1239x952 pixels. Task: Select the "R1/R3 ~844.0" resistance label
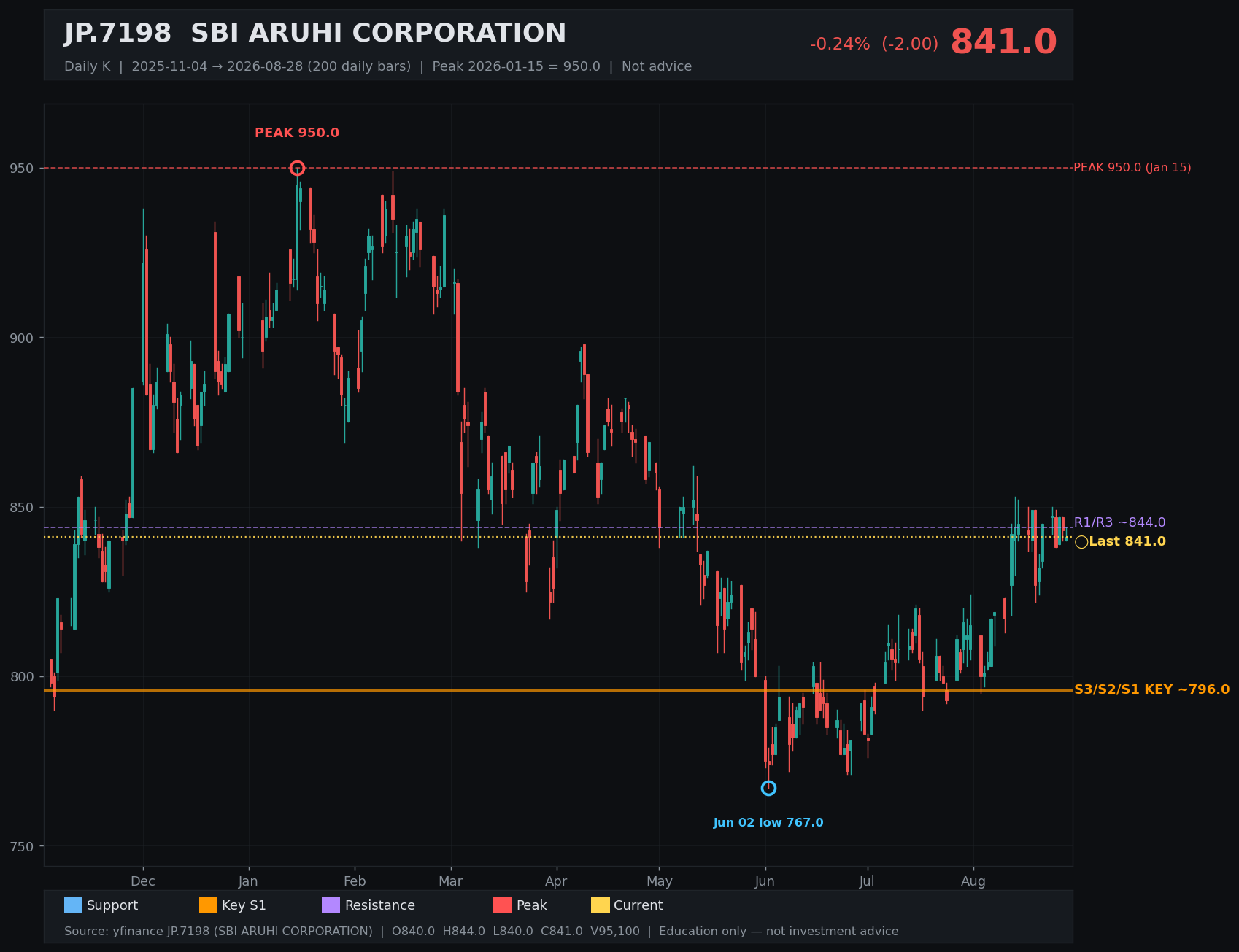[1120, 523]
